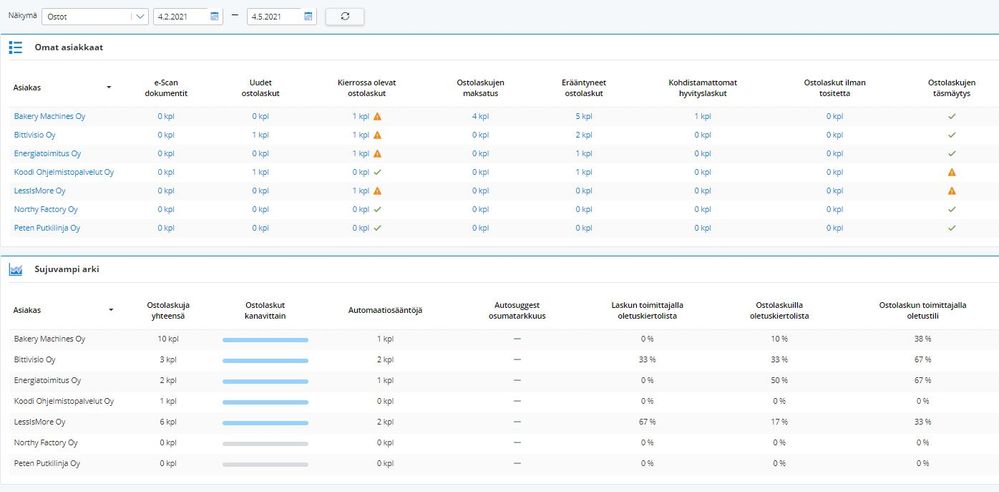Click the e-Scan dokumentit column header

click(166, 88)
